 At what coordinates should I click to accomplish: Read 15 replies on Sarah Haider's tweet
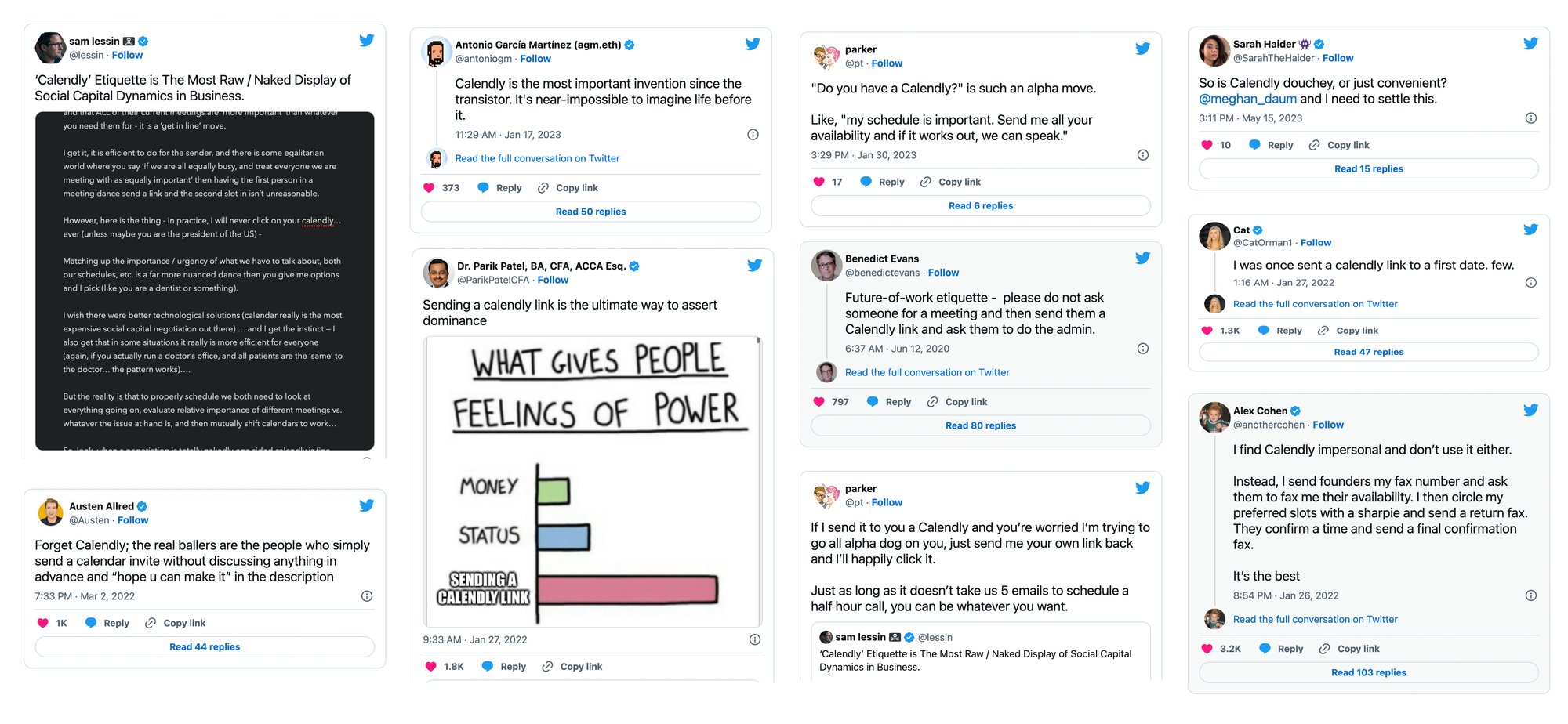click(1369, 168)
